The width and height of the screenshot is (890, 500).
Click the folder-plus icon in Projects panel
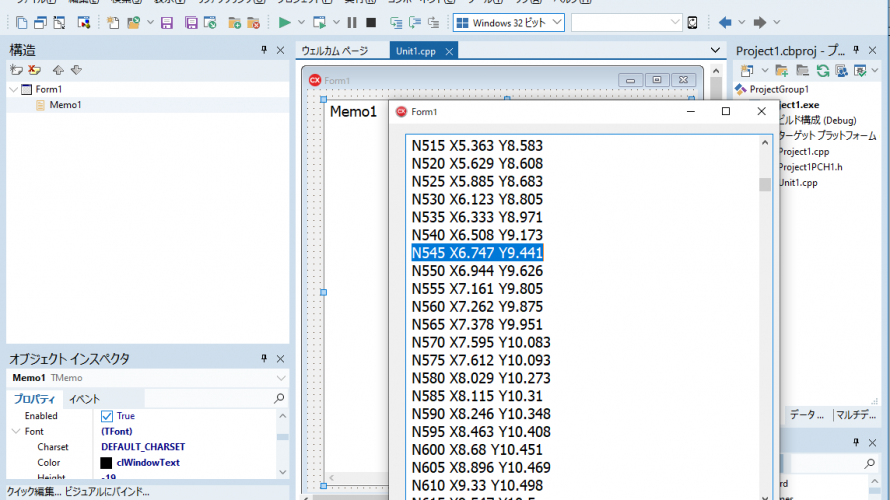tap(782, 71)
